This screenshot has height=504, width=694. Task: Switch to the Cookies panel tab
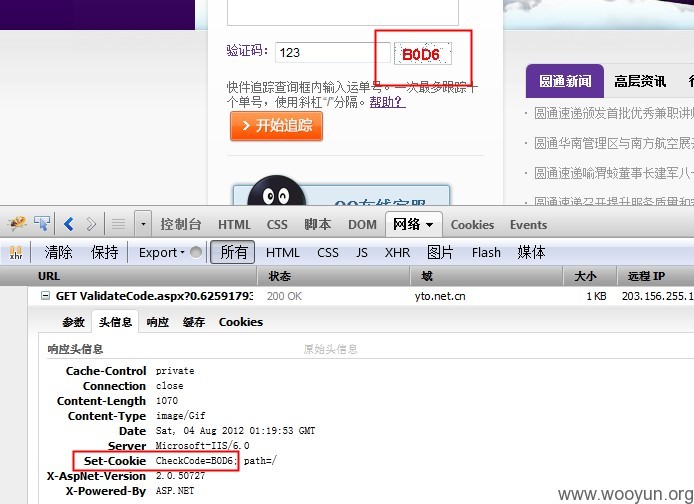(x=472, y=225)
